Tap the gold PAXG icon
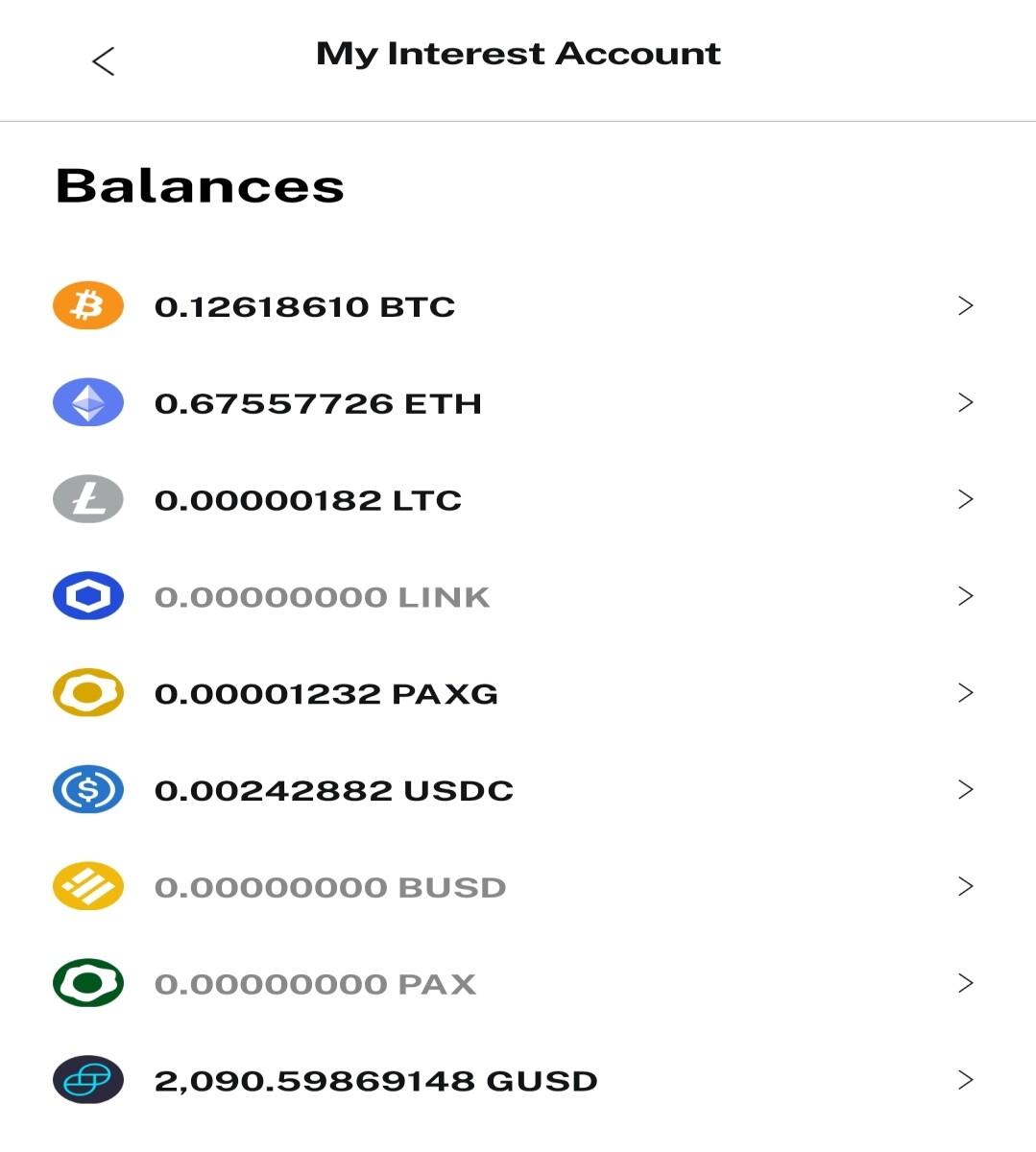Viewport: 1036px width, 1152px height. [88, 693]
